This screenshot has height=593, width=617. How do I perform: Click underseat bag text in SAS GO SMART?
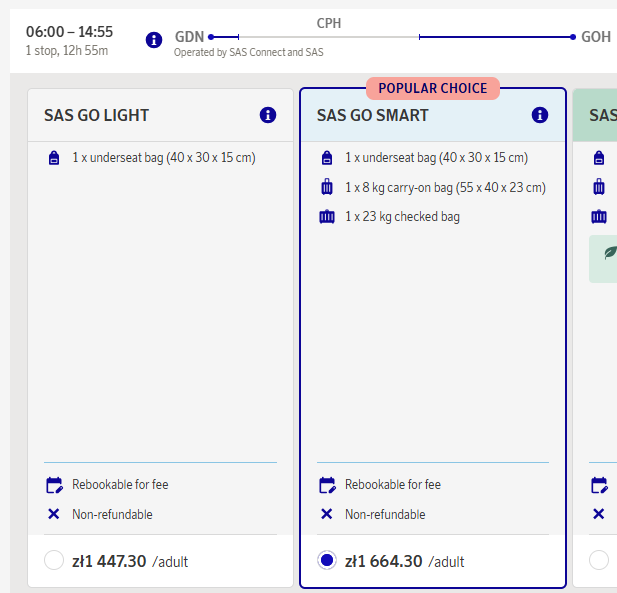[x=436, y=158]
